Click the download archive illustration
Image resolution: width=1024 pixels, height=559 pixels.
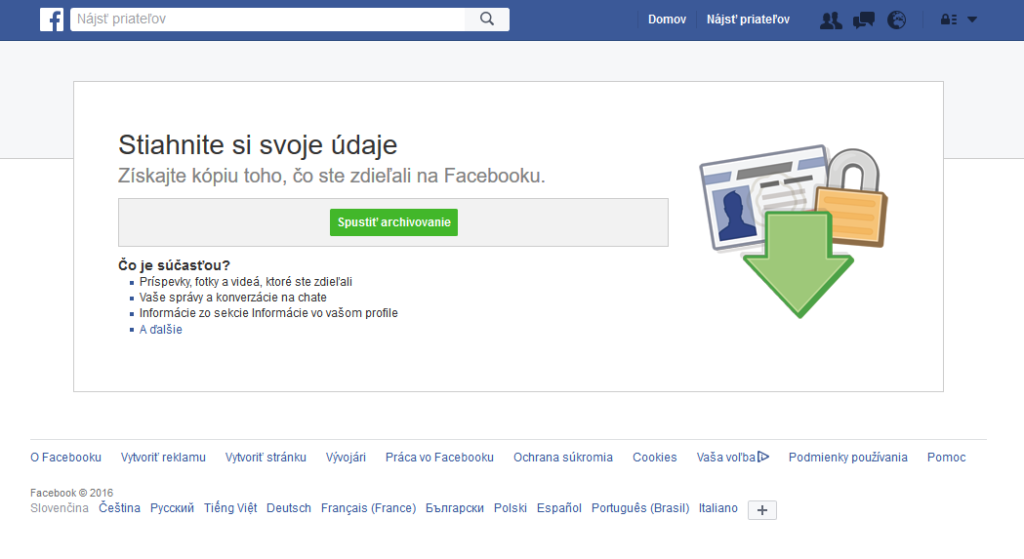[x=792, y=231]
